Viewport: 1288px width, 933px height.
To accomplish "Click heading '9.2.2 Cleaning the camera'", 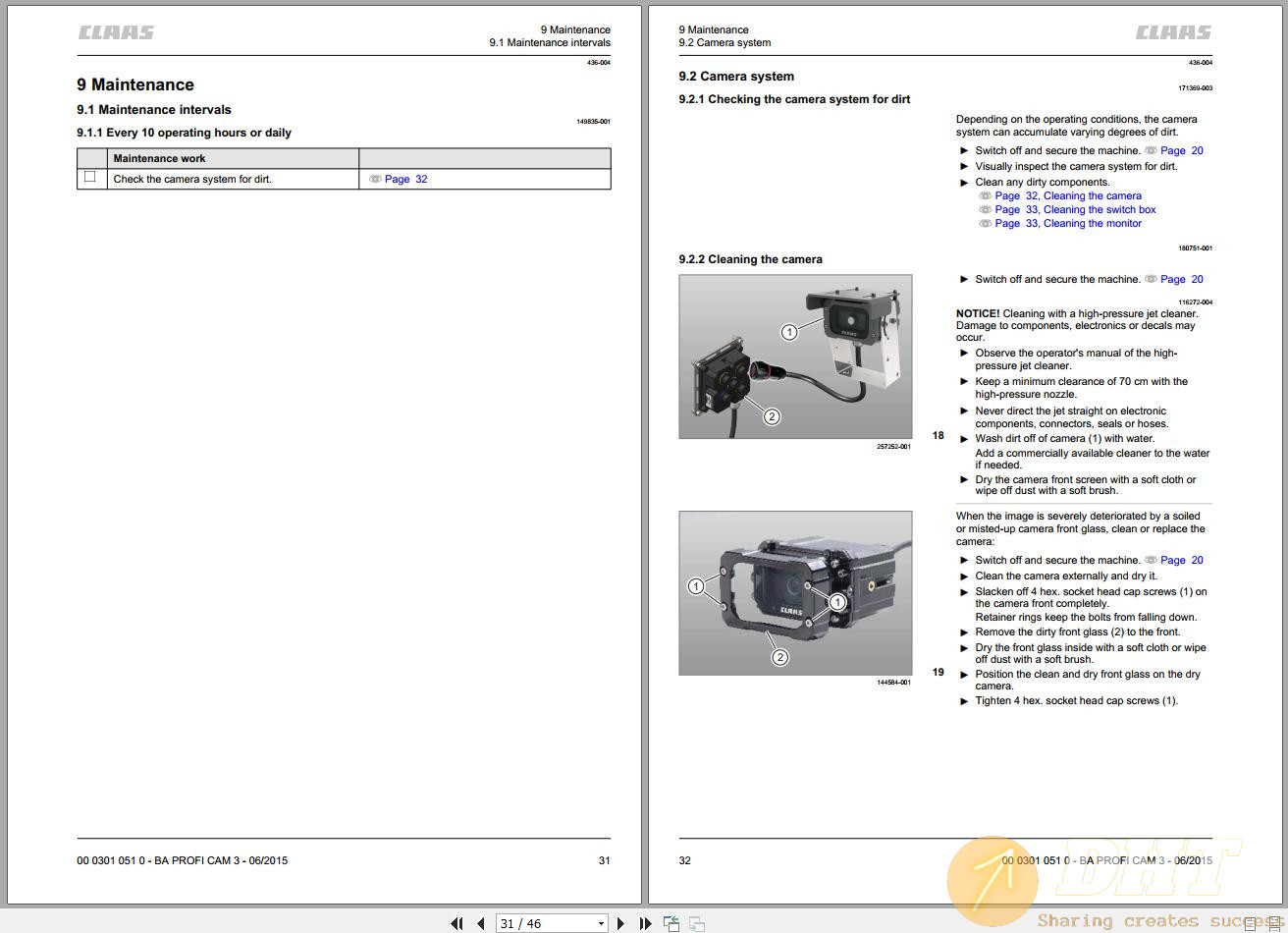I will click(x=750, y=259).
